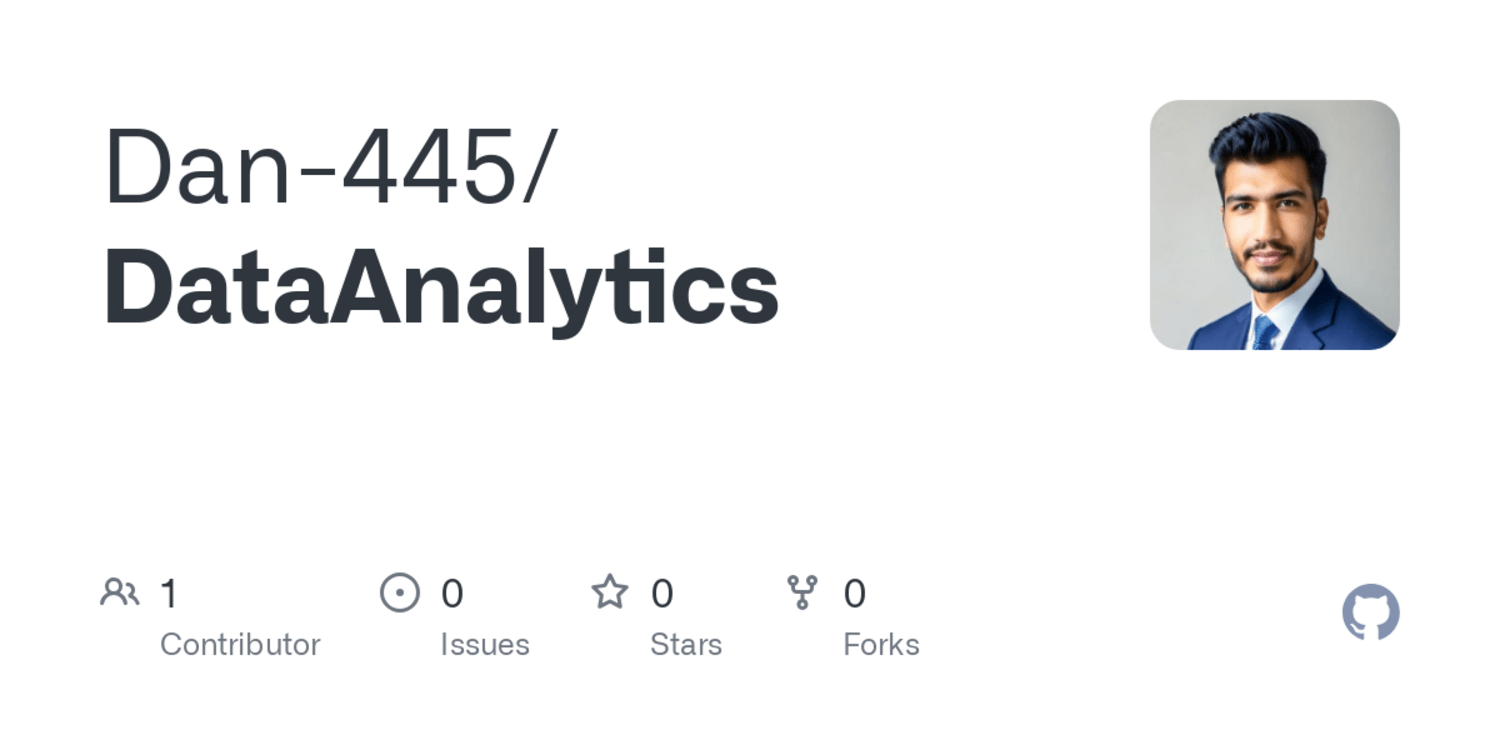Click the contributors people icon
This screenshot has width=1500, height=750.
pos(120,593)
